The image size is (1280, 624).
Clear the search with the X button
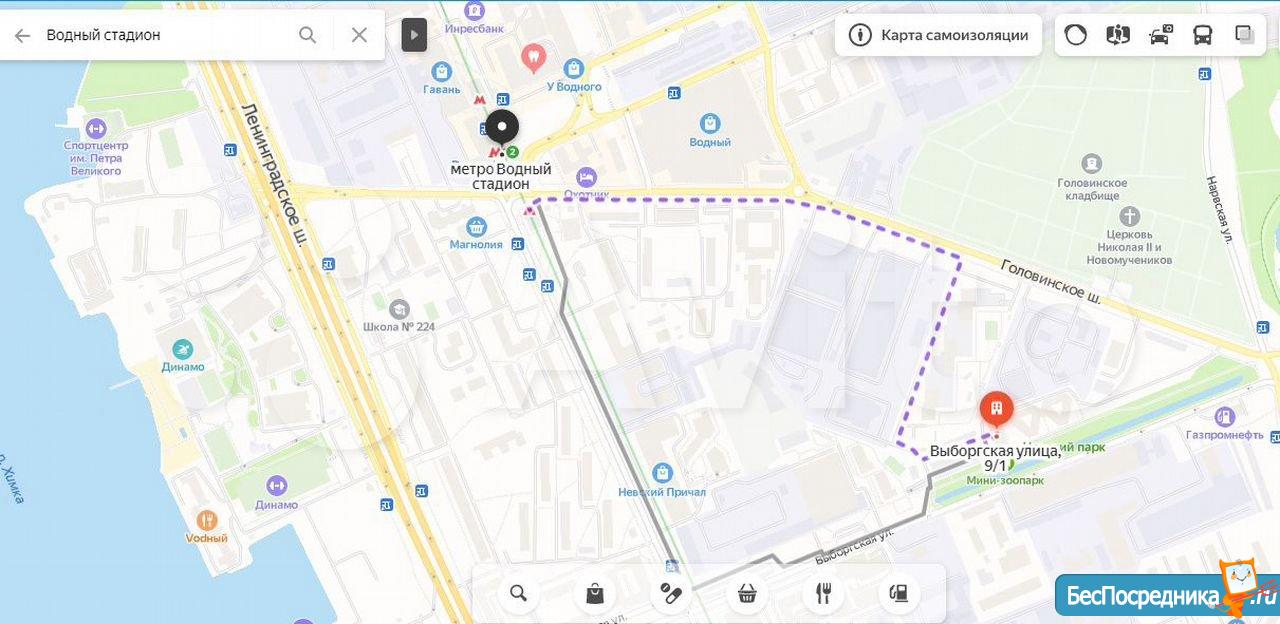tap(359, 35)
